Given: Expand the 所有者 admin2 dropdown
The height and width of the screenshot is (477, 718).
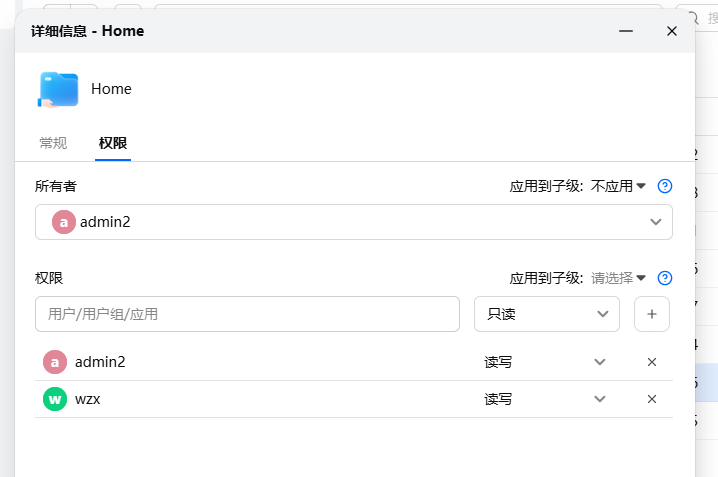Looking at the screenshot, I should (354, 222).
